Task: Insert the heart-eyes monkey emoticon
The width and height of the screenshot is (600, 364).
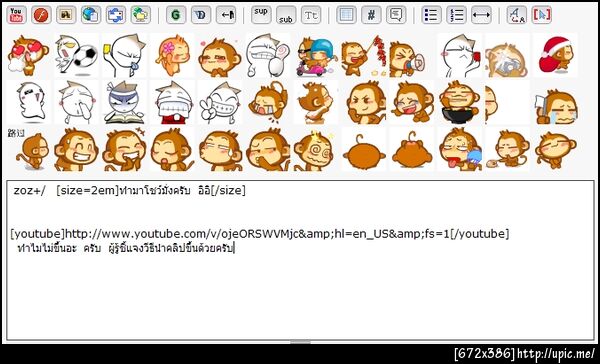Action: pyautogui.click(x=28, y=55)
